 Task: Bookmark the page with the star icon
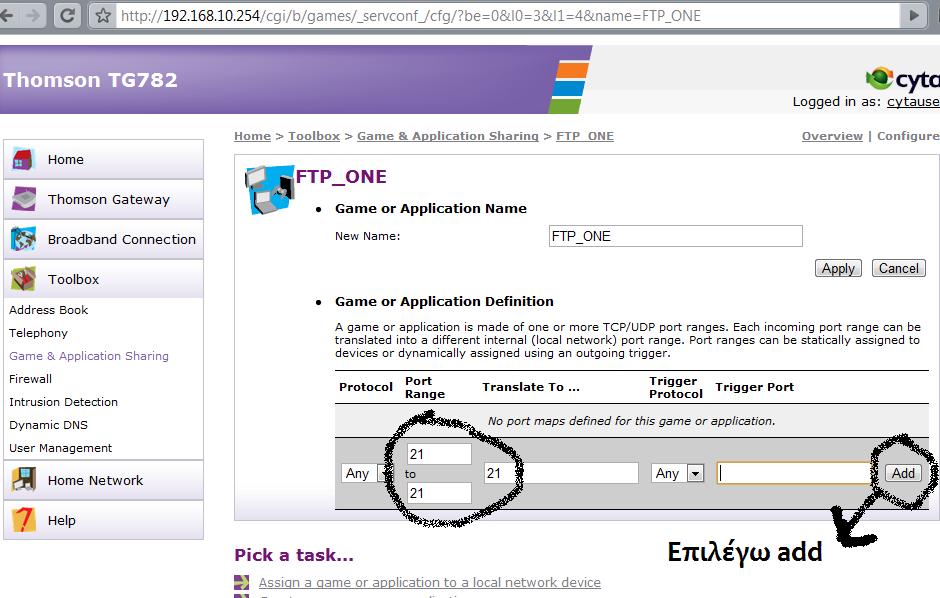103,16
